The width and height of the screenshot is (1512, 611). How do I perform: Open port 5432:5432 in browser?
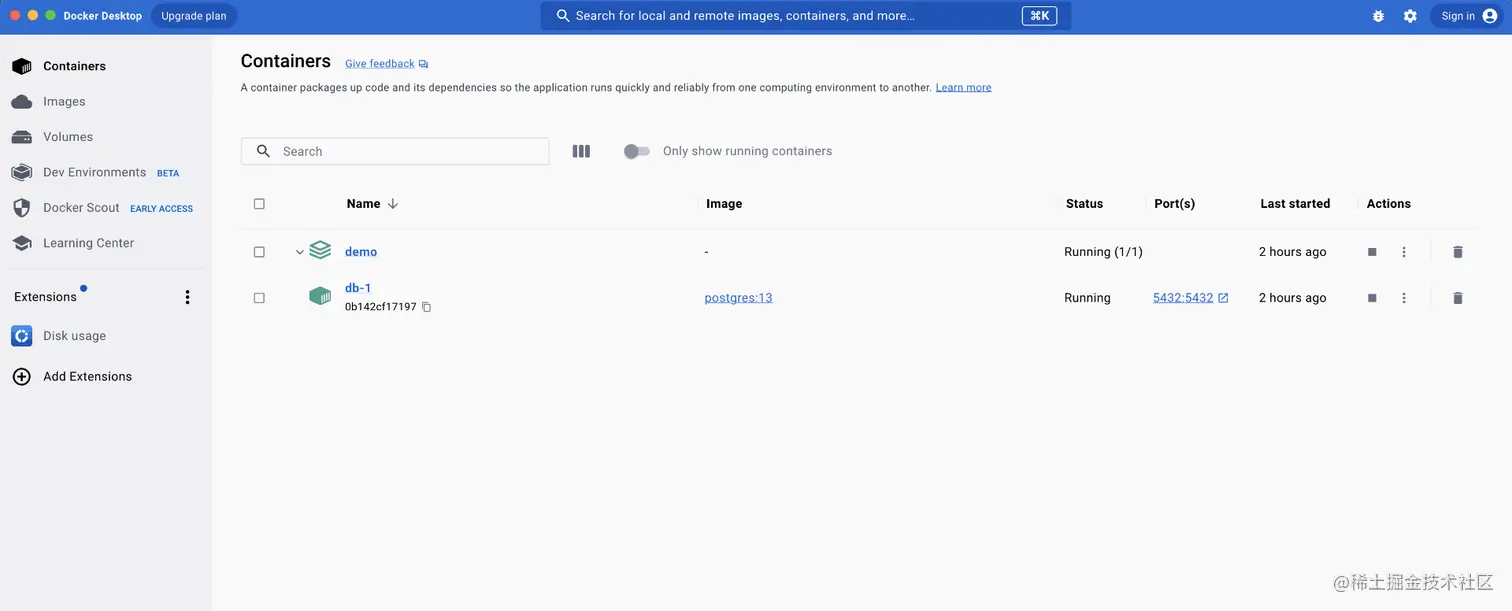(x=1191, y=298)
